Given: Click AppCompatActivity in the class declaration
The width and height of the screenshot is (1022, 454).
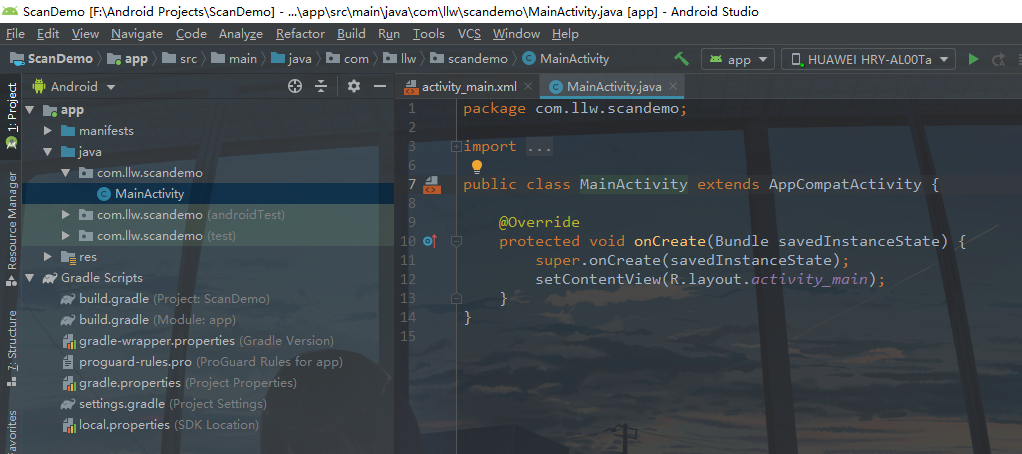Looking at the screenshot, I should point(845,184).
